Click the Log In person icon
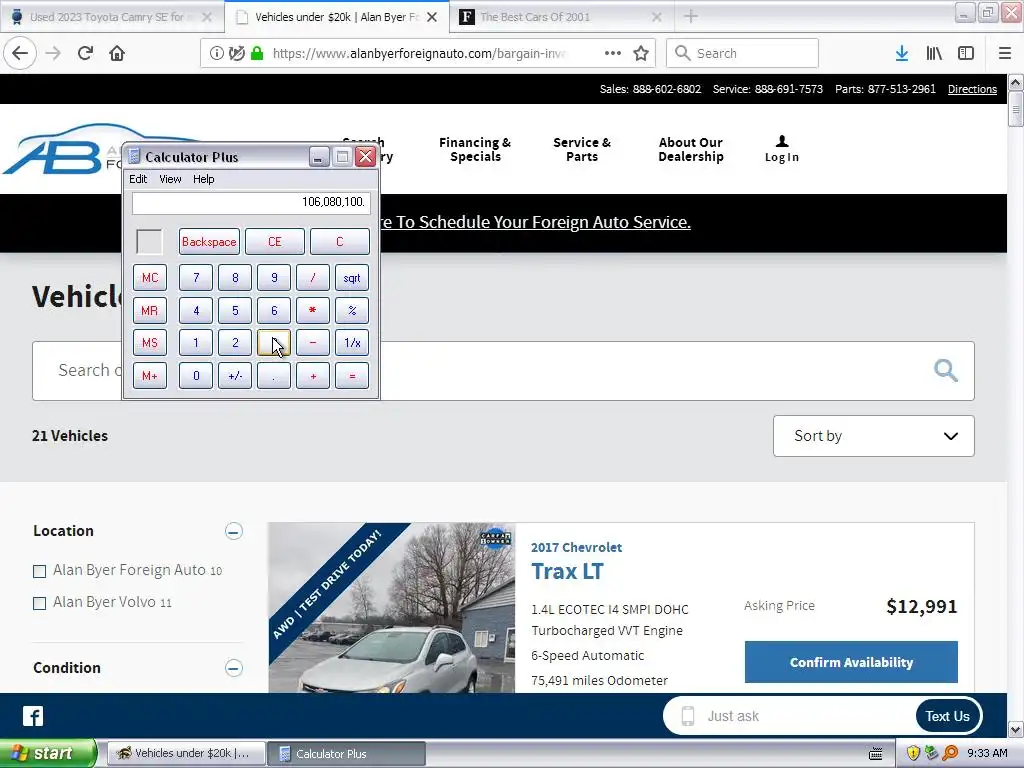This screenshot has width=1024, height=768. (x=782, y=140)
